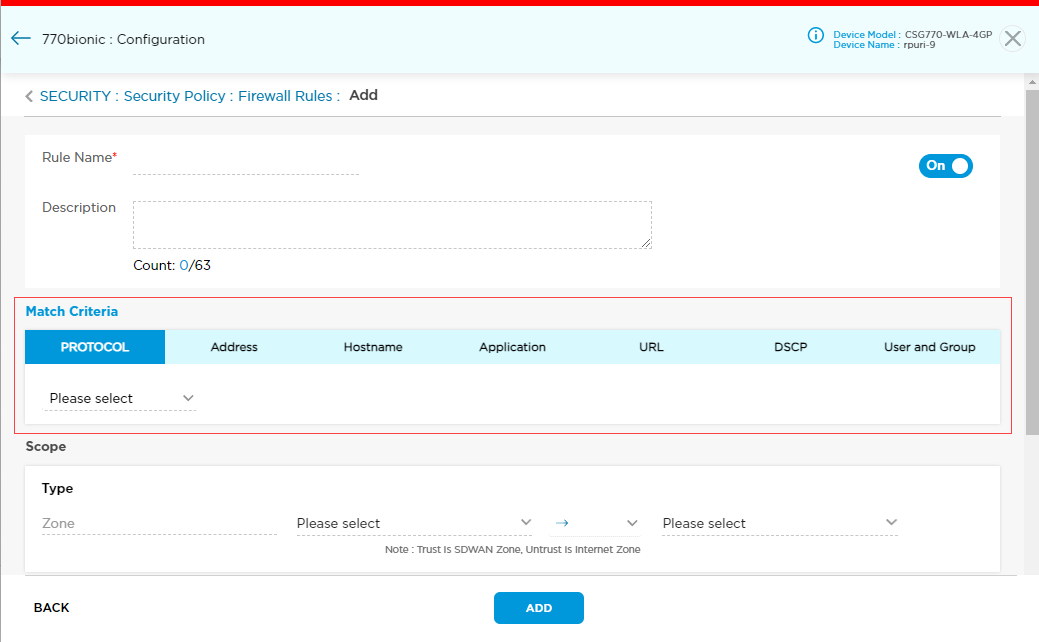Image resolution: width=1039 pixels, height=642 pixels.
Task: Open the Protocol 'Please select' dropdown
Action: (x=120, y=398)
